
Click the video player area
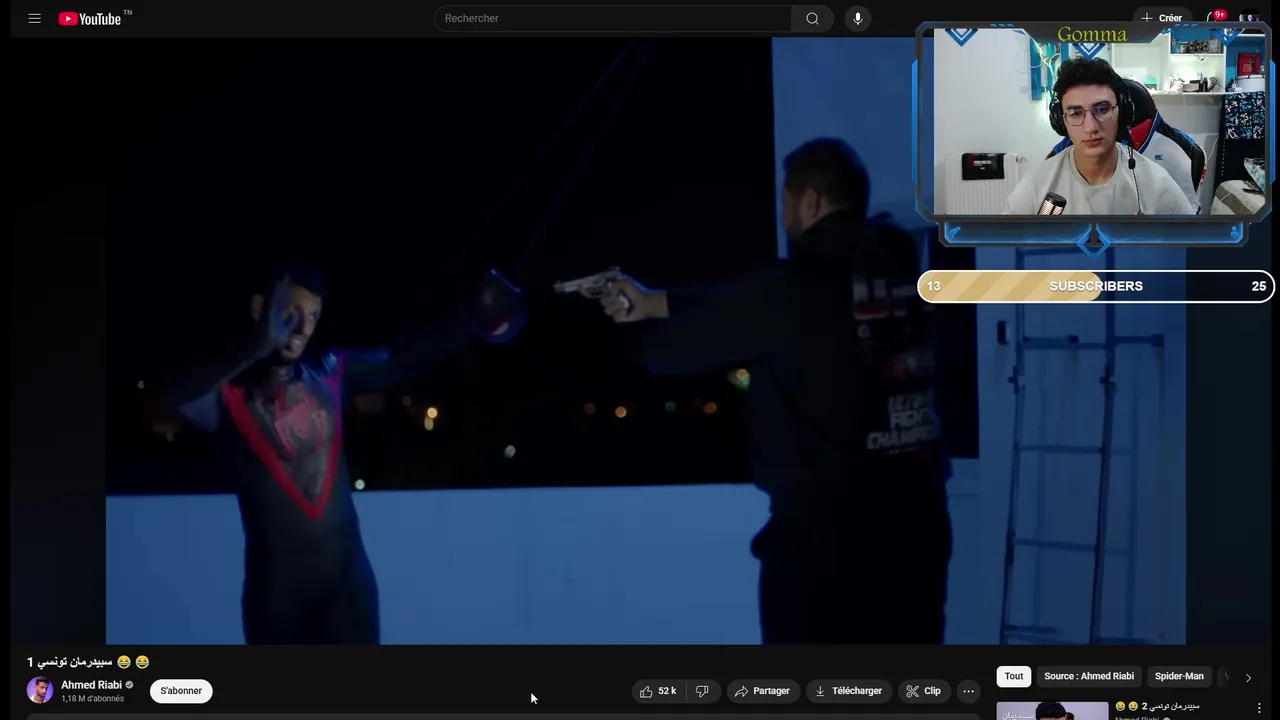pos(645,341)
